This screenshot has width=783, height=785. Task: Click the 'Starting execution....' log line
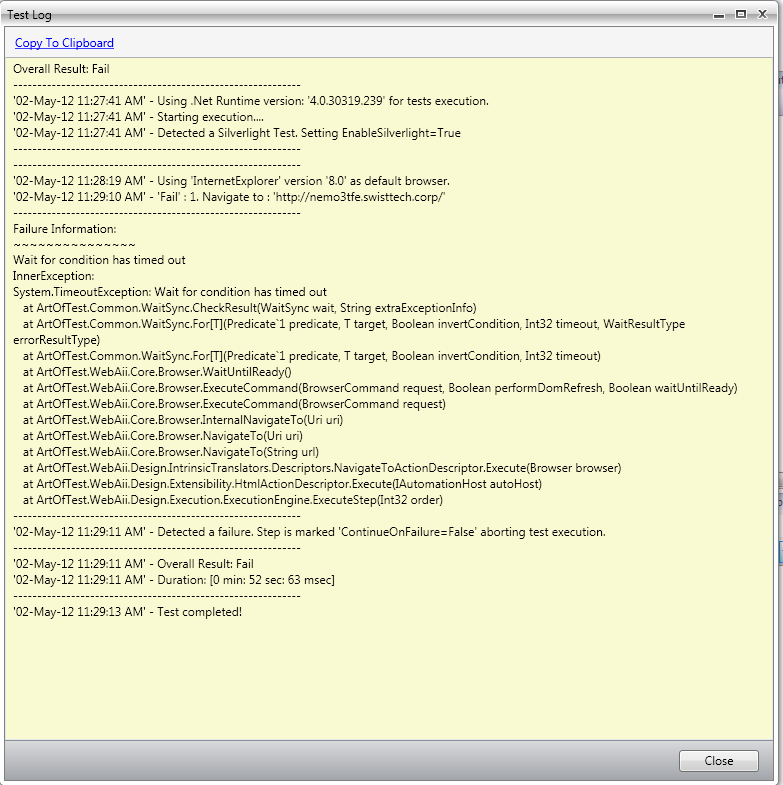pyautogui.click(x=138, y=117)
